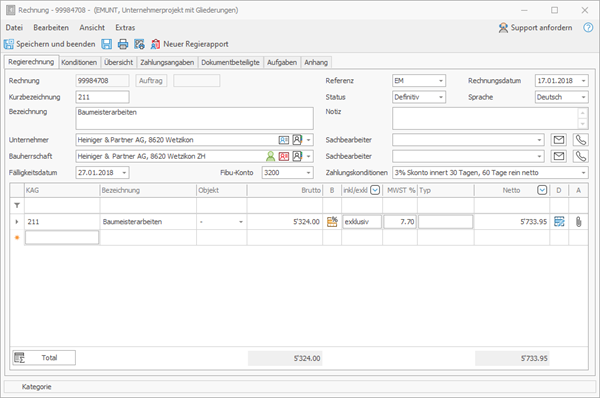Image resolution: width=600 pixels, height=398 pixels.
Task: Open the first Sachbearbeiter dropdown
Action: click(x=539, y=140)
